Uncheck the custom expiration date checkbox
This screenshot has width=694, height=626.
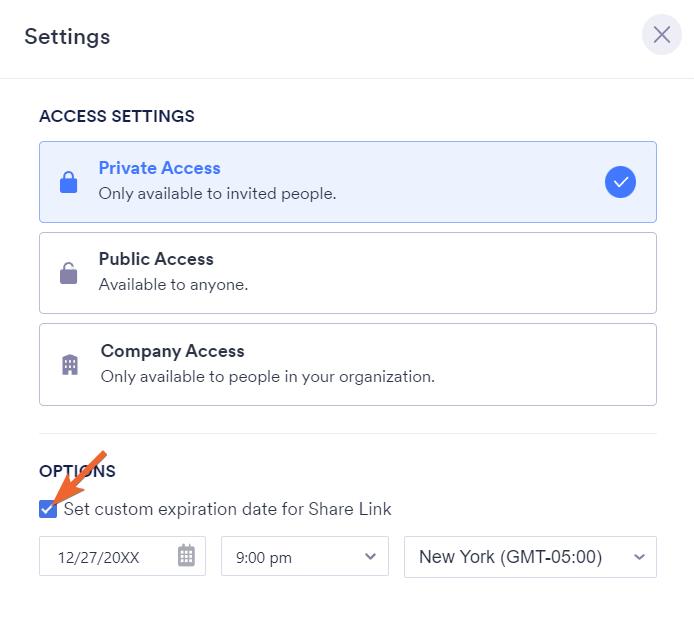pos(48,509)
